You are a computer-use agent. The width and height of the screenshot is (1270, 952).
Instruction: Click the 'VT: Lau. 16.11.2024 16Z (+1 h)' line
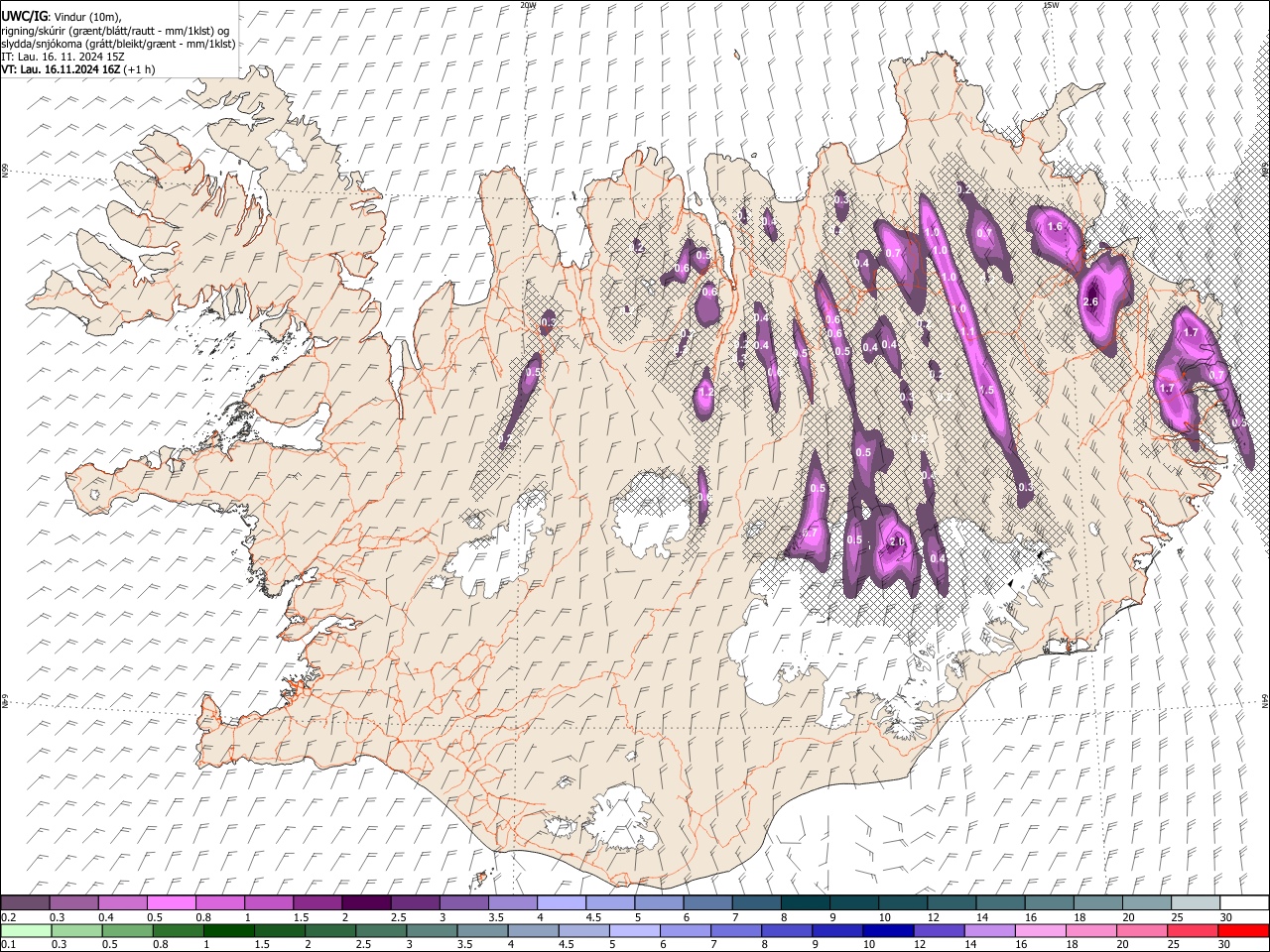coord(77,69)
